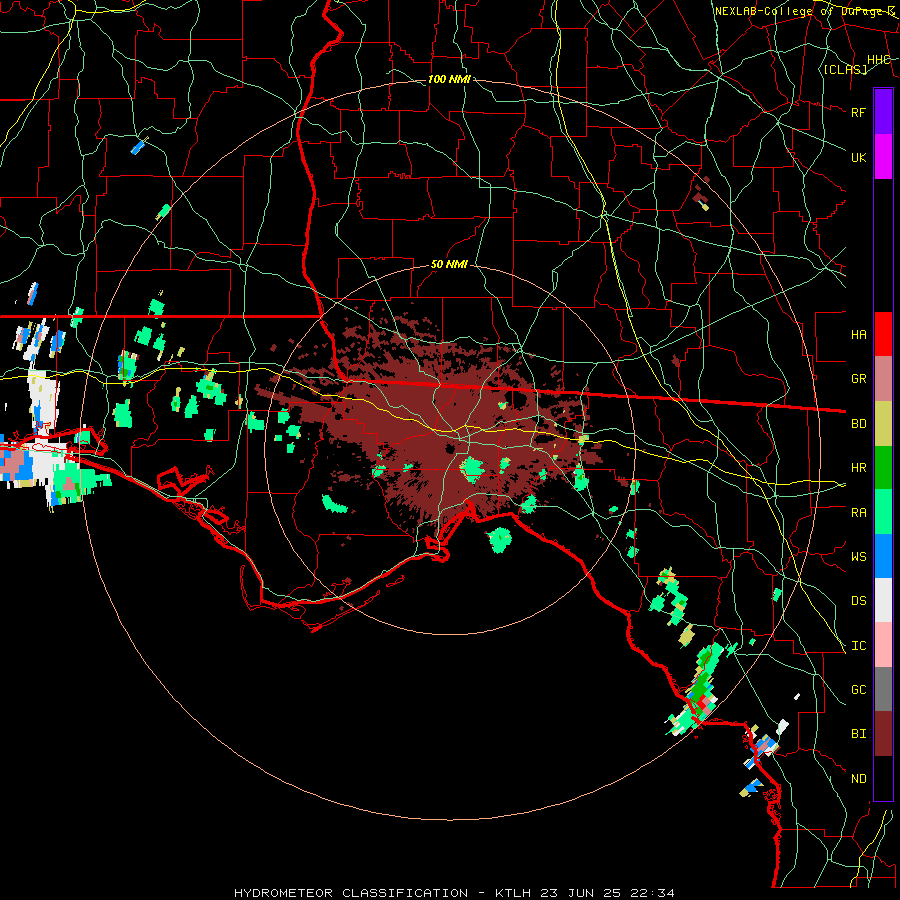Screen dimensions: 900x900
Task: Click the RF legend label
Action: coord(858,112)
